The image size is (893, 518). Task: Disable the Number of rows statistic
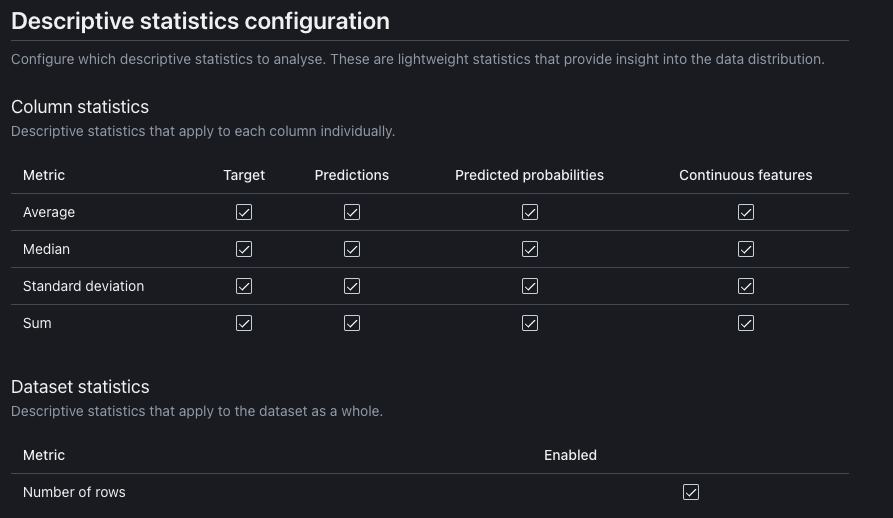pos(691,492)
